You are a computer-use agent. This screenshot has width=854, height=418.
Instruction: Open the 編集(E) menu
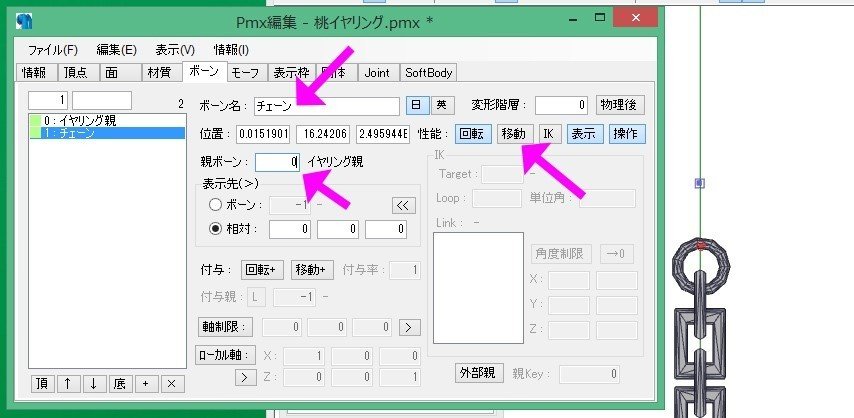click(116, 50)
